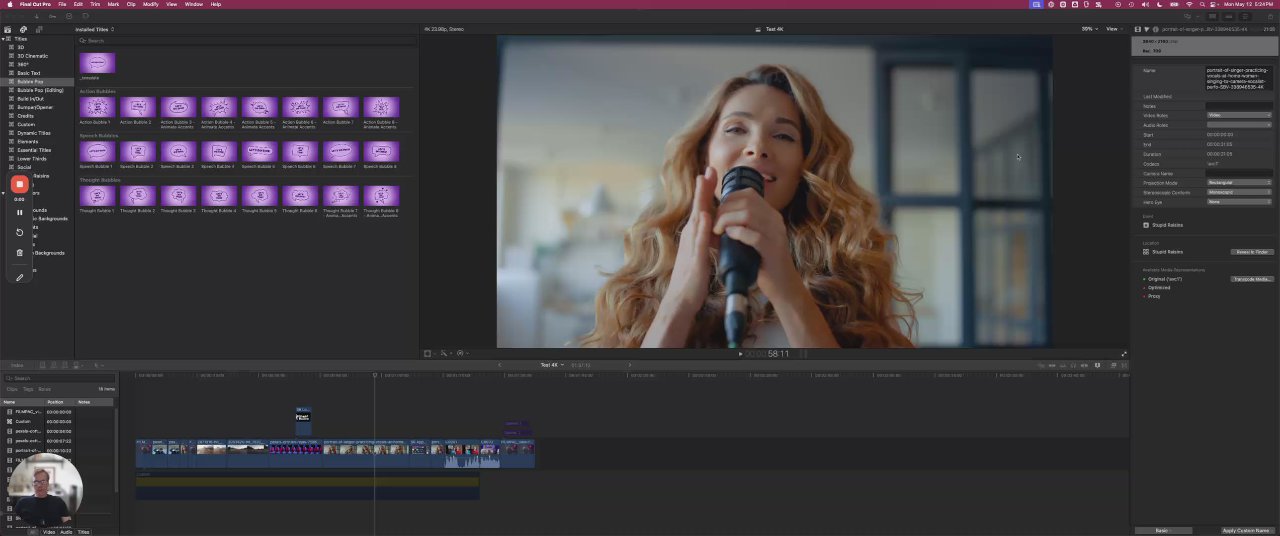Select the Thought Bubble 4 thumbnail
This screenshot has width=1280, height=536.
point(219,196)
